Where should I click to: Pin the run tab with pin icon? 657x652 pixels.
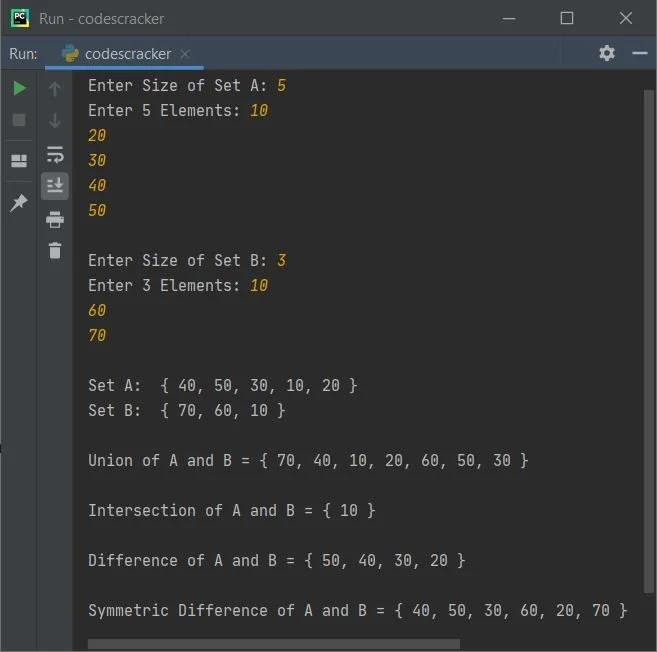(x=19, y=203)
